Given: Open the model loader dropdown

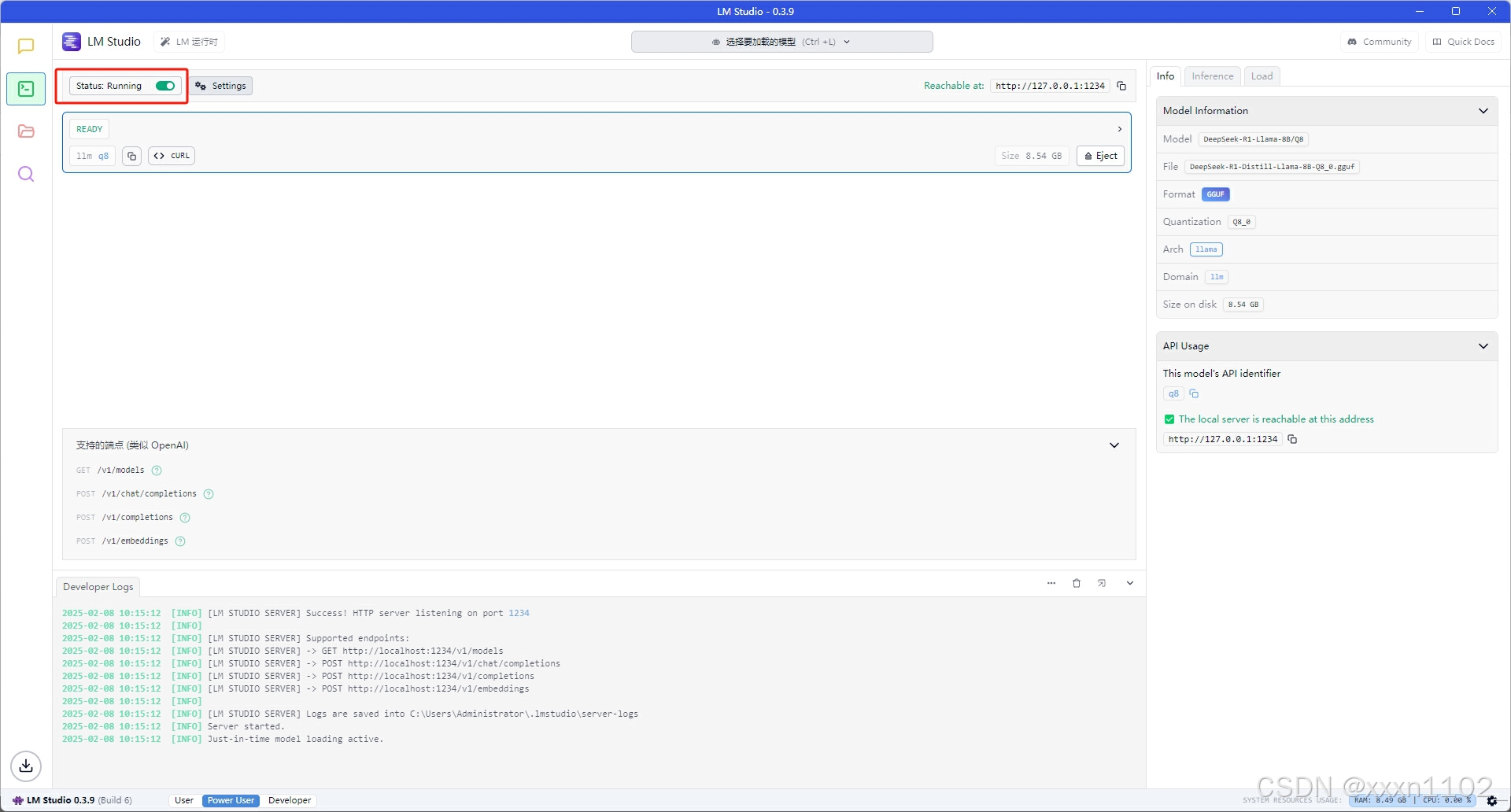Looking at the screenshot, I should point(781,42).
